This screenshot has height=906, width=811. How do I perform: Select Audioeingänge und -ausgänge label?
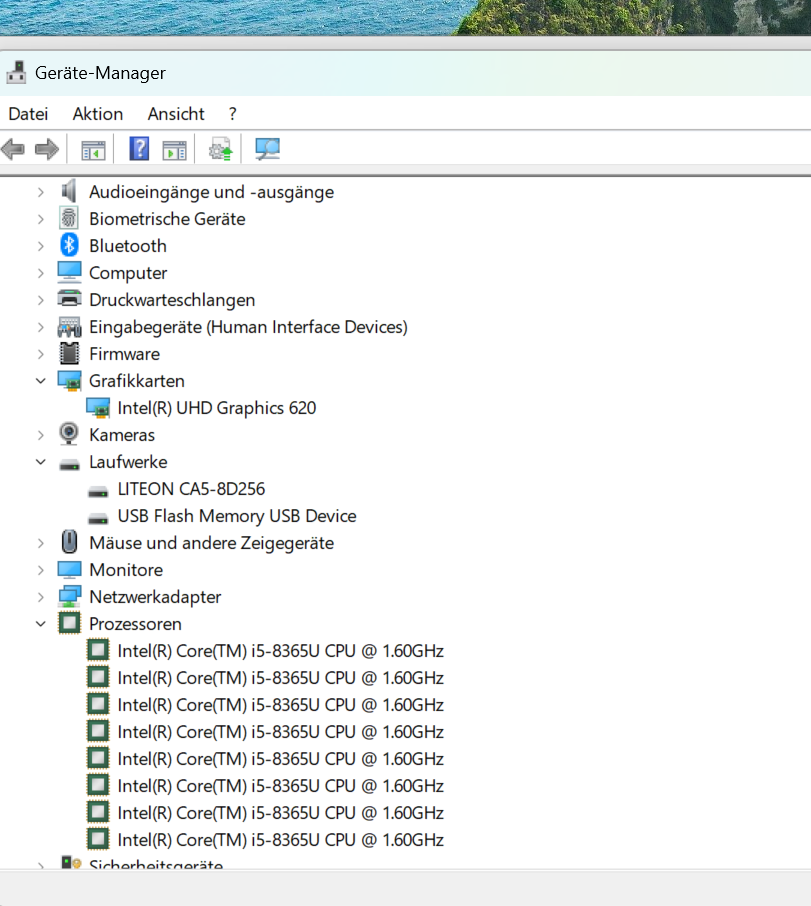(x=211, y=192)
